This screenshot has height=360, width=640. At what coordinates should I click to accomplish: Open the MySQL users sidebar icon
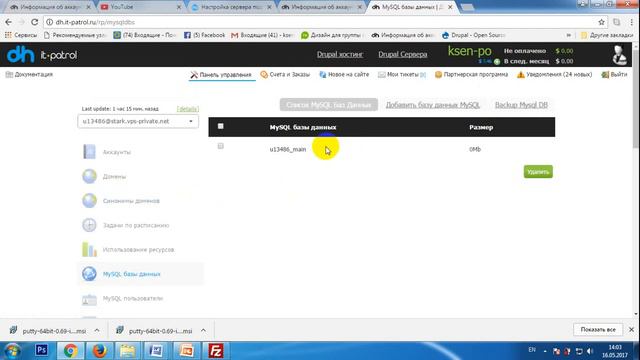[89, 299]
